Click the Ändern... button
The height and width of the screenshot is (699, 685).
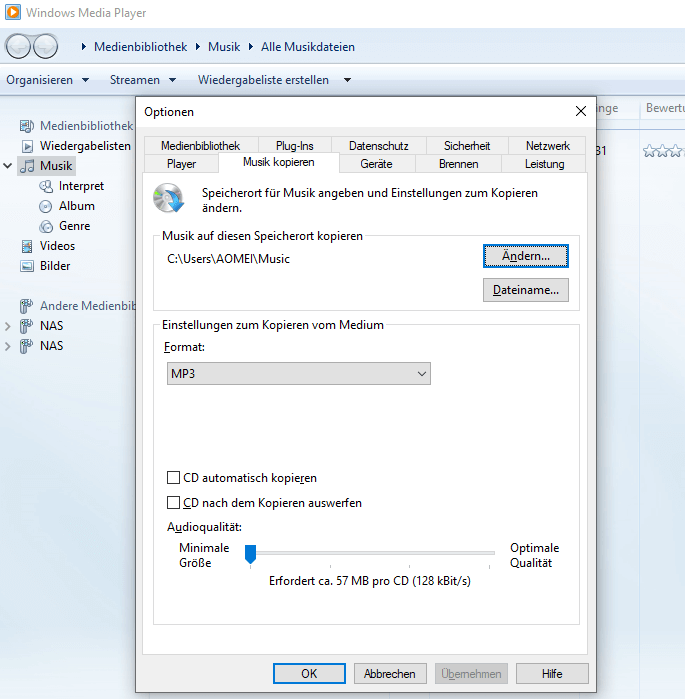tap(526, 256)
